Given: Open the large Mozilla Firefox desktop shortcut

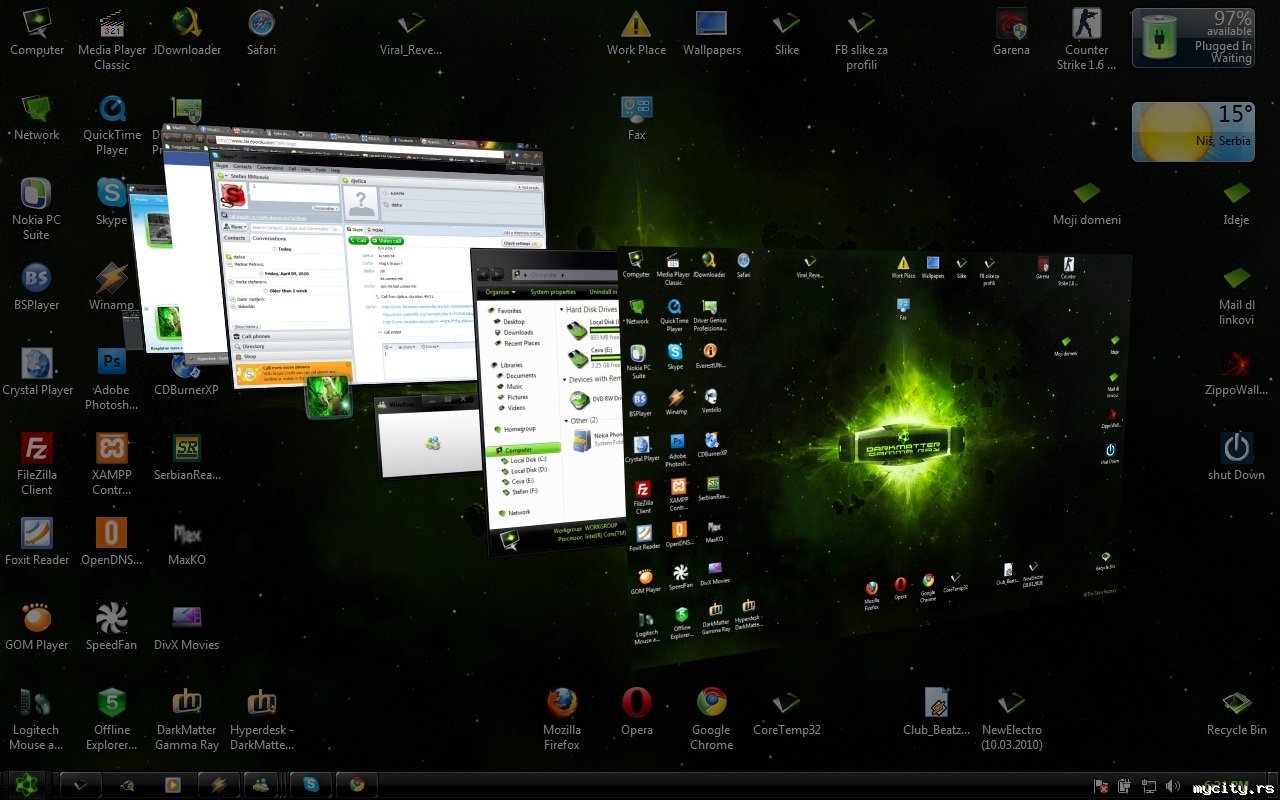Looking at the screenshot, I should click(x=562, y=718).
